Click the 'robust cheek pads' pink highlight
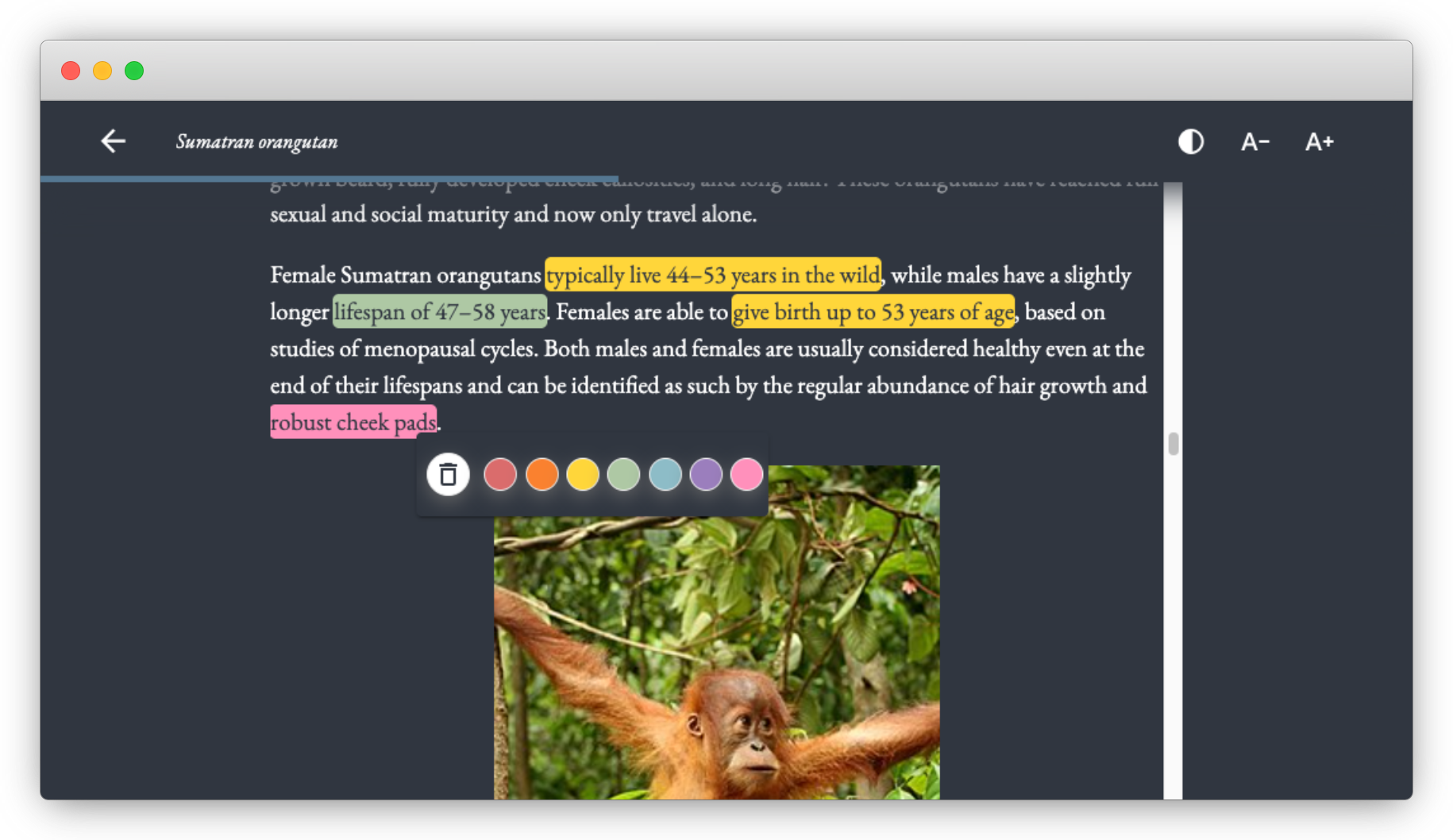The image size is (1453, 840). (x=353, y=422)
